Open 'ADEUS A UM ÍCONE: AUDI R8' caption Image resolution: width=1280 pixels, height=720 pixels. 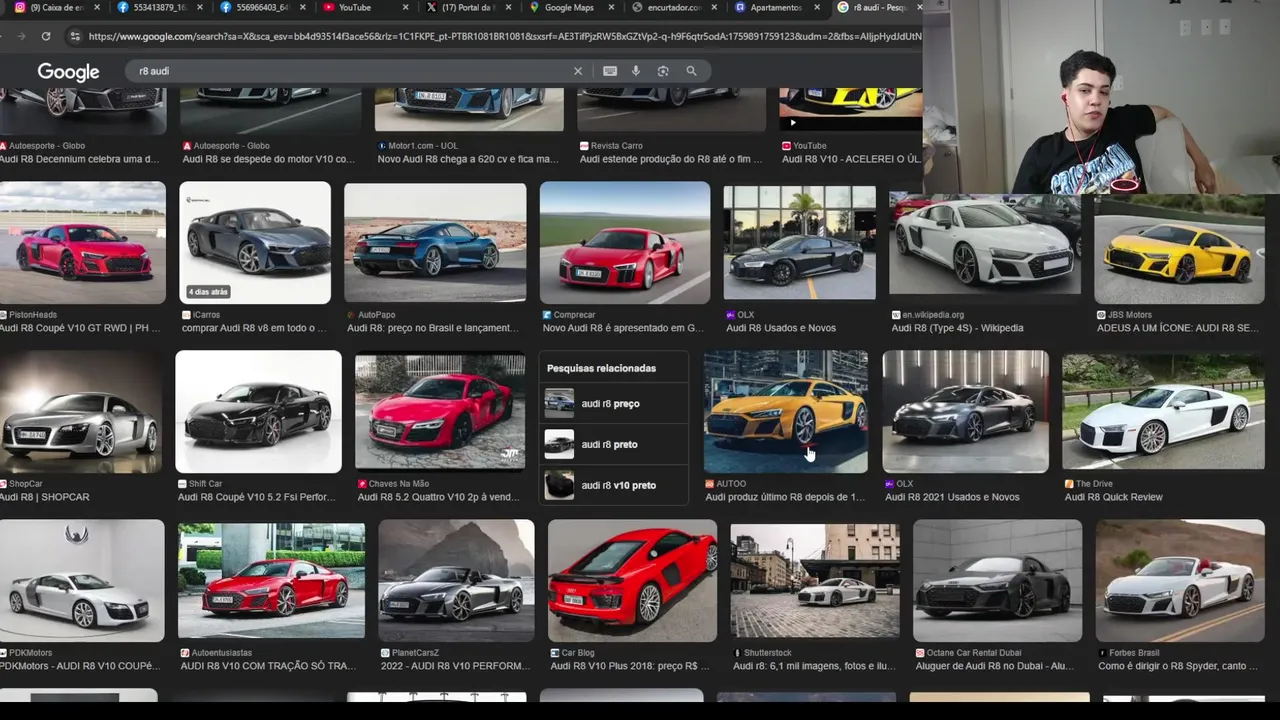[x=1177, y=328]
